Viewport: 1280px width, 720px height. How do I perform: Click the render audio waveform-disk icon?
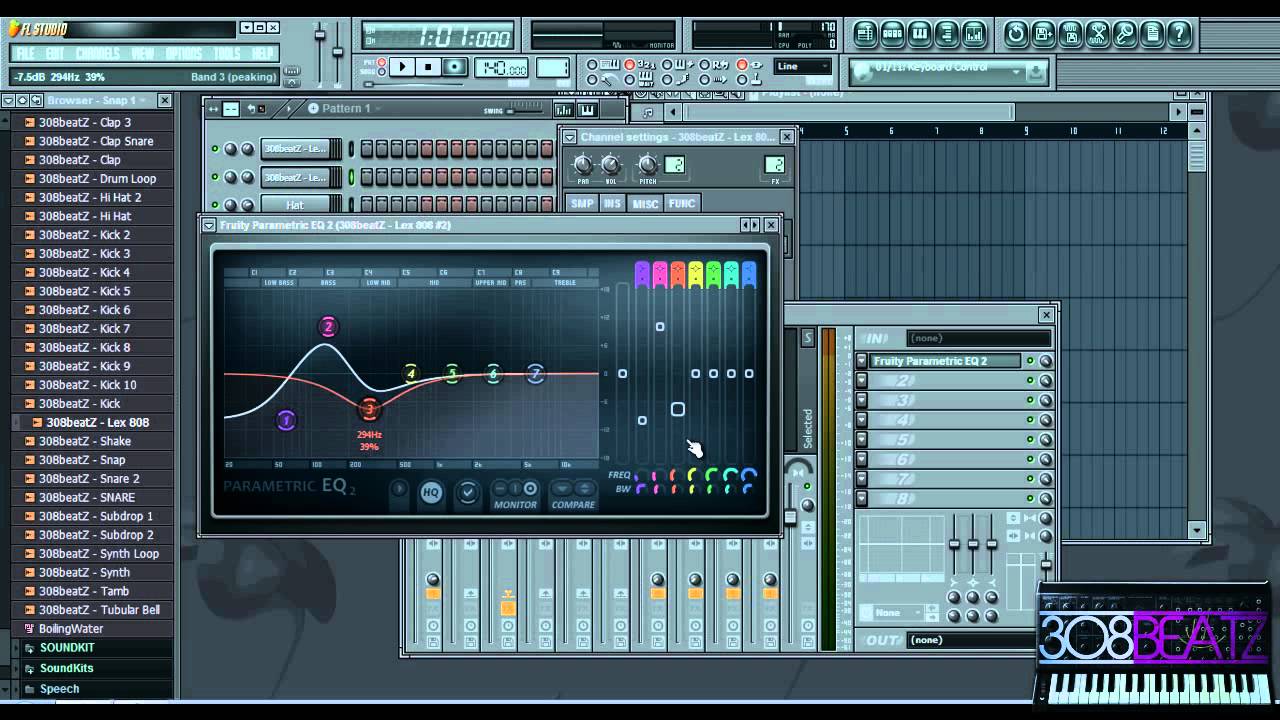click(1070, 33)
